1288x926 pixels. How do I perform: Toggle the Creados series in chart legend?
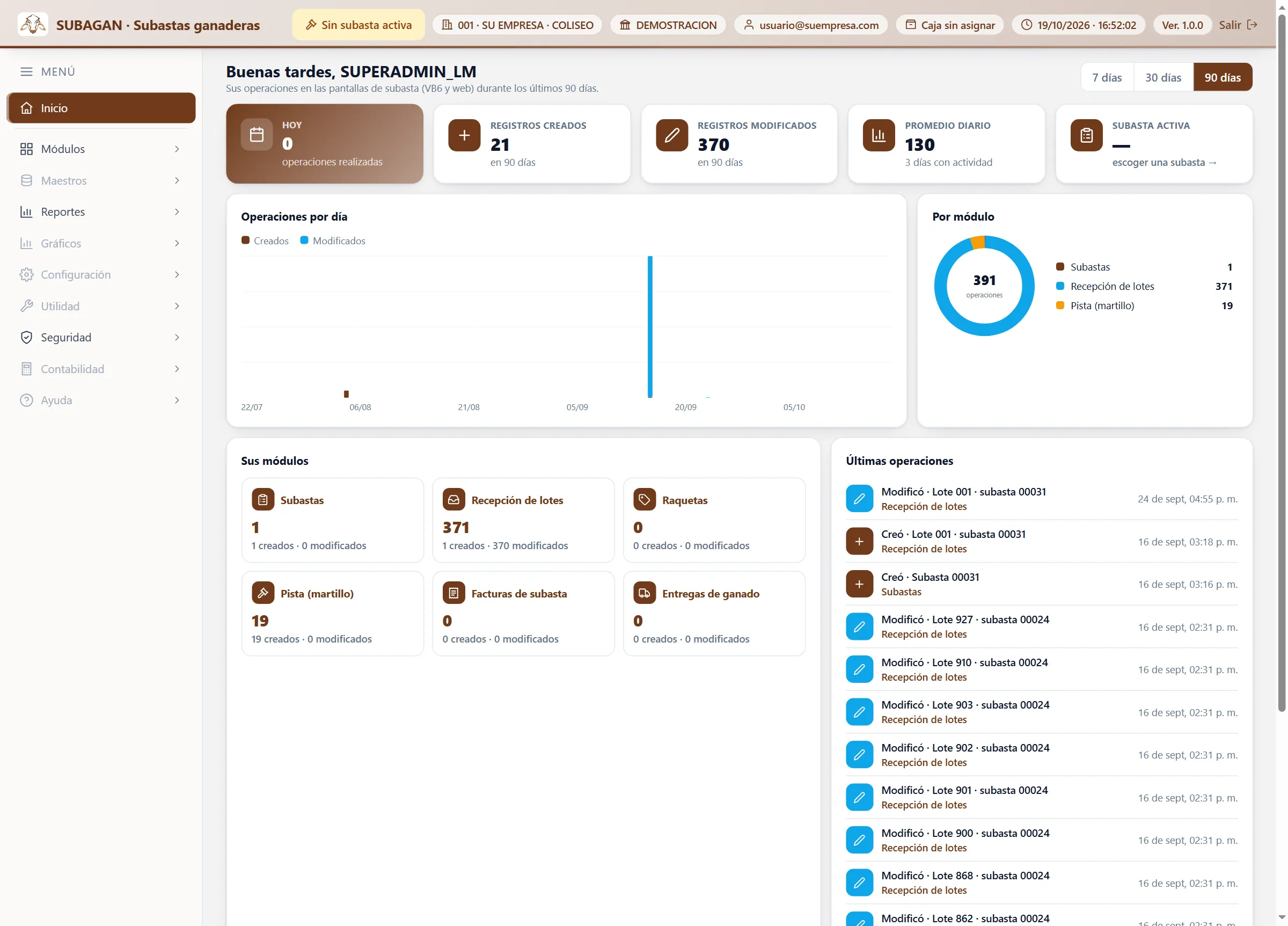click(x=265, y=240)
